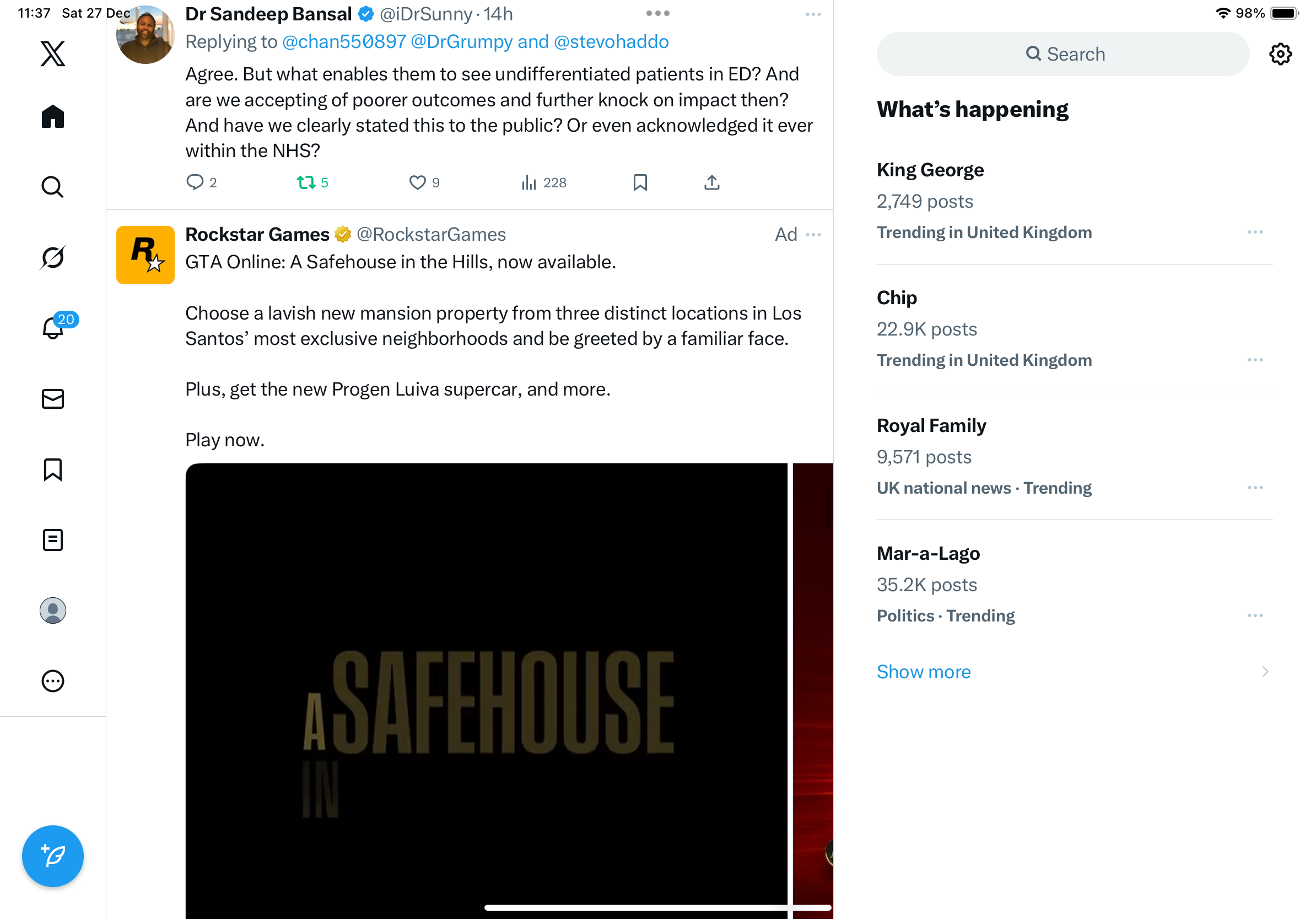The image size is (1316, 919).
Task: Open the Royal Family trending topic
Action: point(931,426)
